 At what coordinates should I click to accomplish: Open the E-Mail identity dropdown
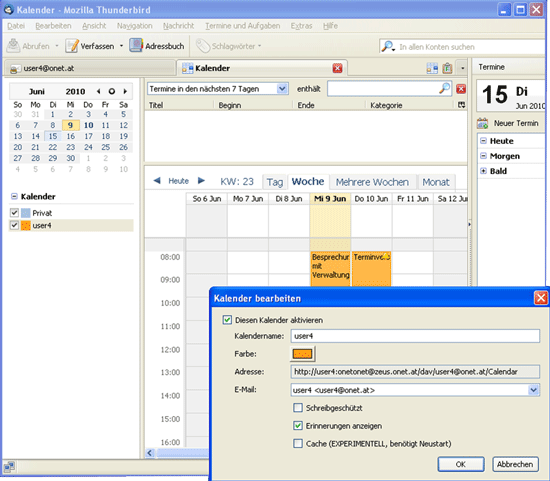(x=533, y=390)
